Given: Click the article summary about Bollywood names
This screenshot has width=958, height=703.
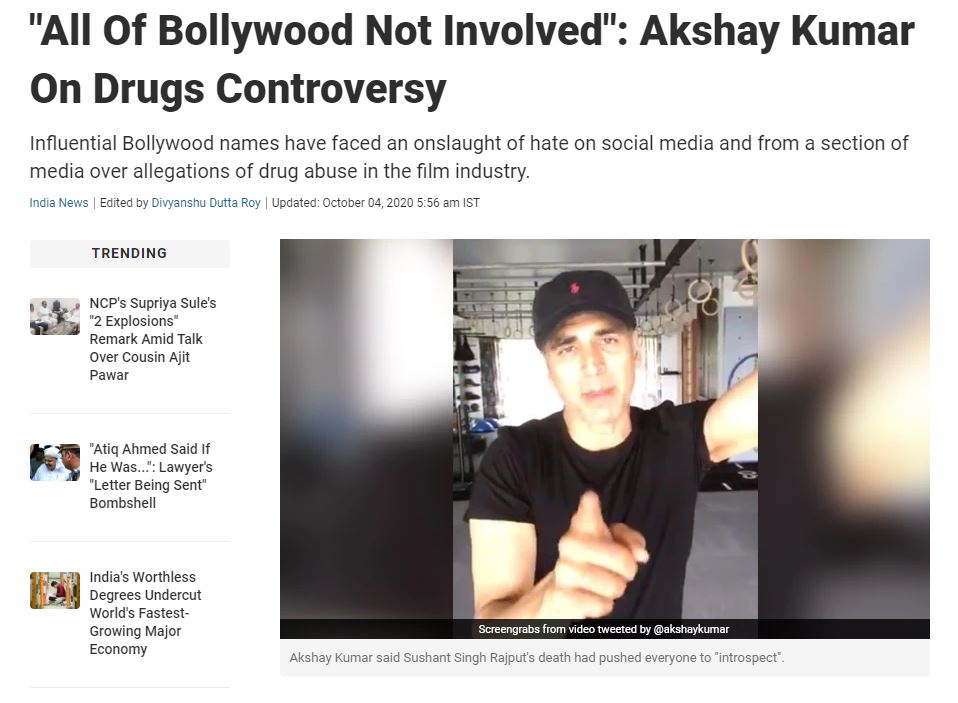Looking at the screenshot, I should pyautogui.click(x=469, y=157).
